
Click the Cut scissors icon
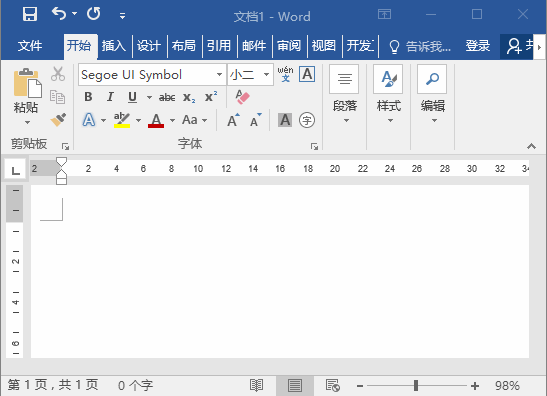pyautogui.click(x=58, y=74)
